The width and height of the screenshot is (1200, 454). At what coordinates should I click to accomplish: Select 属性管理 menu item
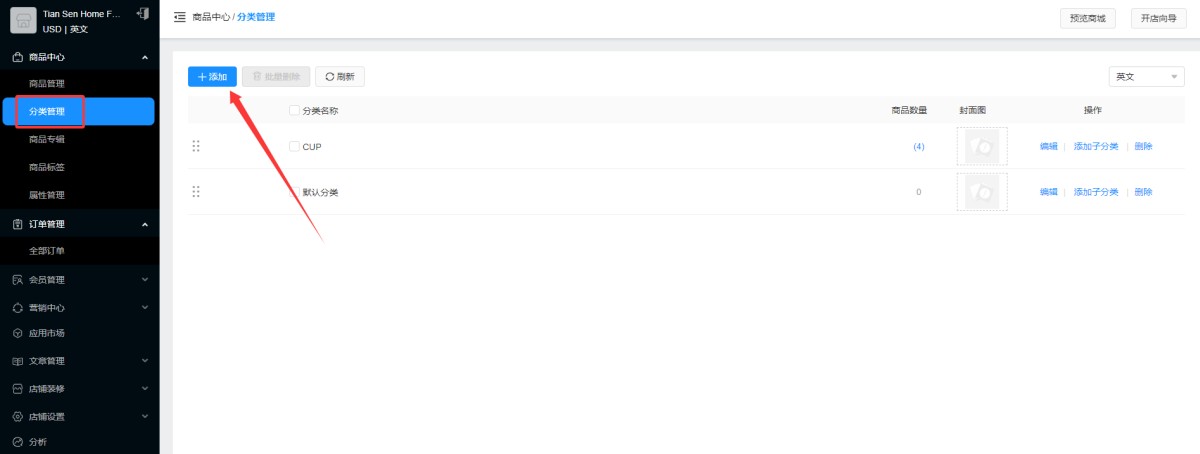[47, 195]
